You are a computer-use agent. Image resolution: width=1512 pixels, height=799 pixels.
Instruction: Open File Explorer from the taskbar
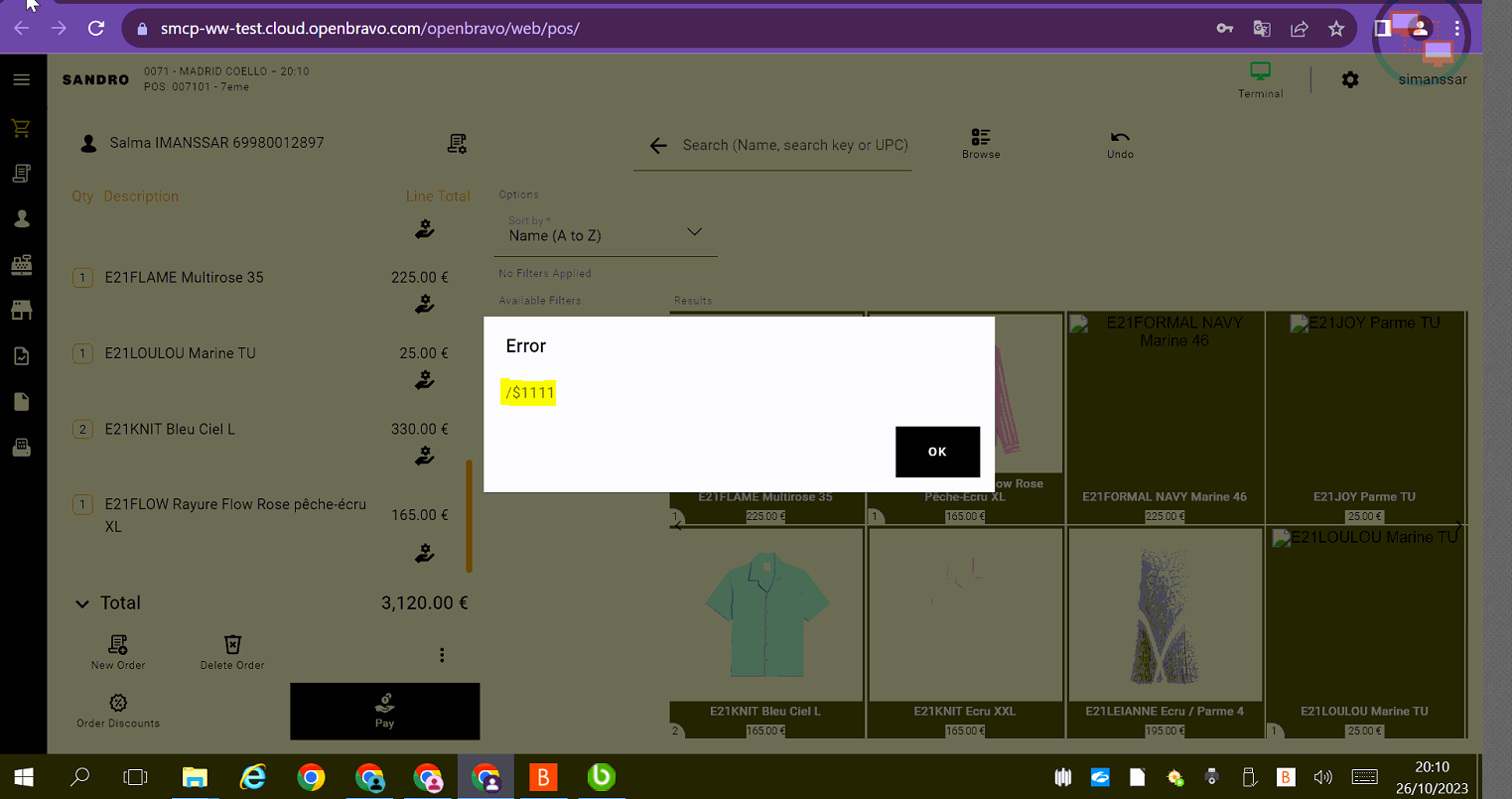(195, 777)
